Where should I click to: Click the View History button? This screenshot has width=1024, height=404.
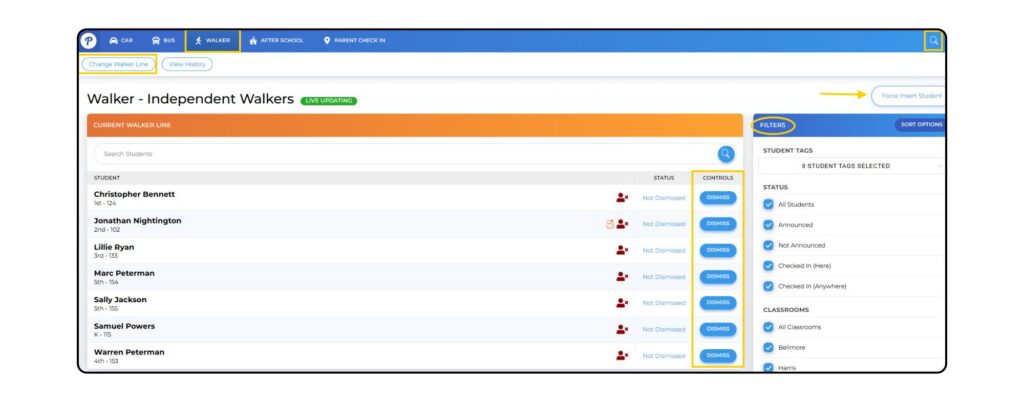click(187, 64)
